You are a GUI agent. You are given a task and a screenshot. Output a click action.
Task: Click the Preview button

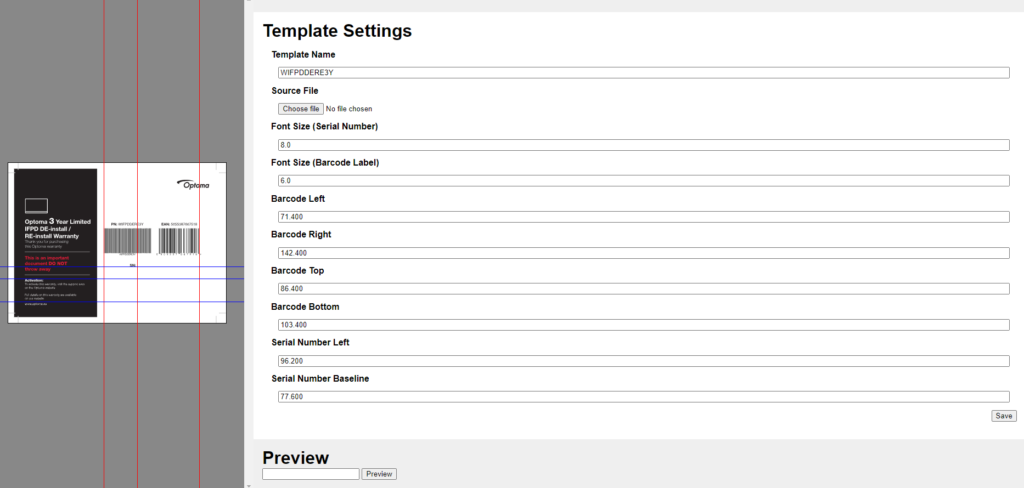[379, 474]
